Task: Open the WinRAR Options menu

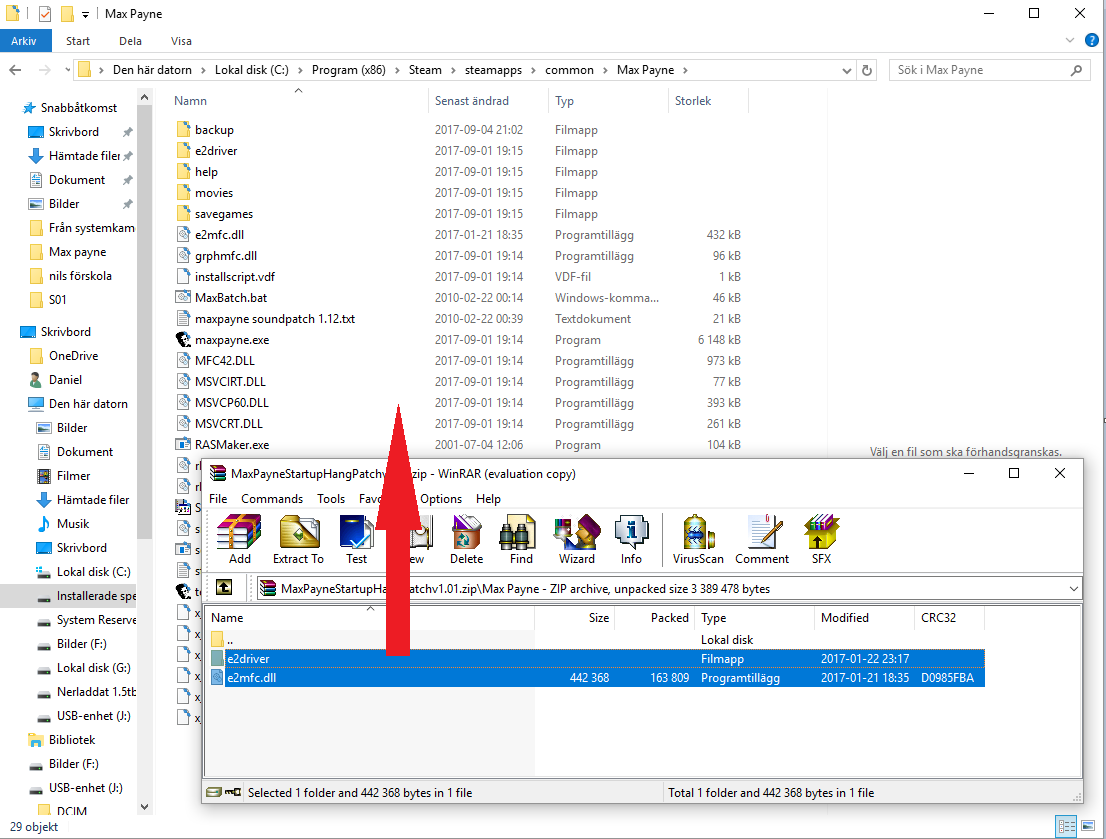Action: (x=441, y=498)
